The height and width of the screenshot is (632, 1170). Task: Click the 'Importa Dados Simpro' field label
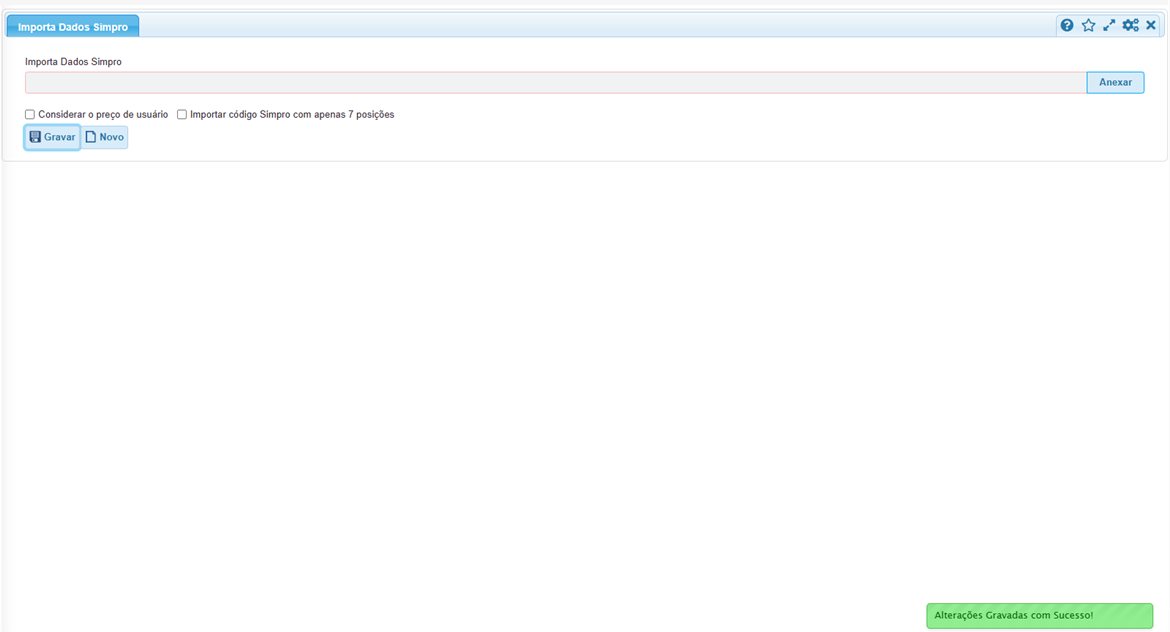(x=73, y=62)
